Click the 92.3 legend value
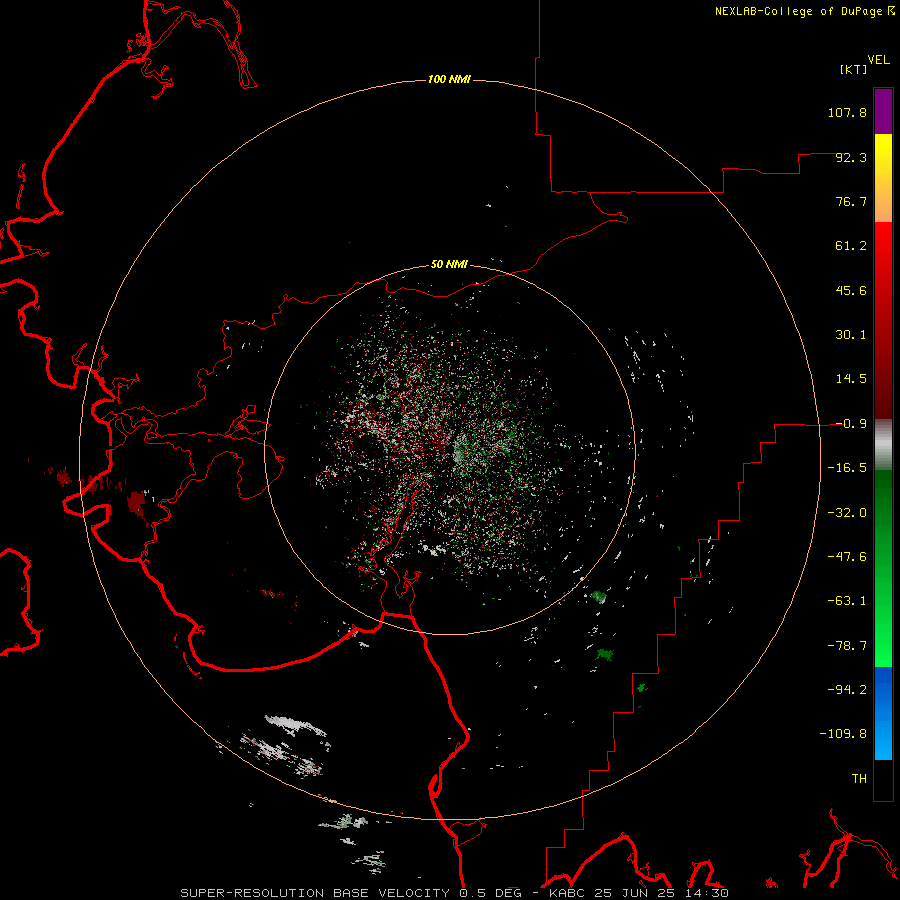This screenshot has width=900, height=900. (851, 157)
